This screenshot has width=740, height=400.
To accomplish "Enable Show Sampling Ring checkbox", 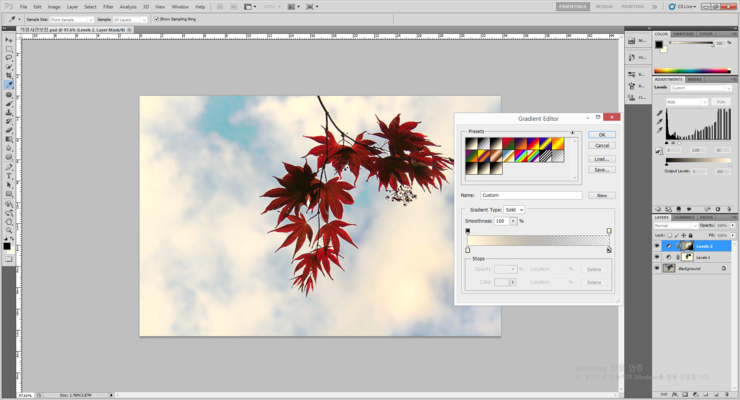I will pos(157,18).
